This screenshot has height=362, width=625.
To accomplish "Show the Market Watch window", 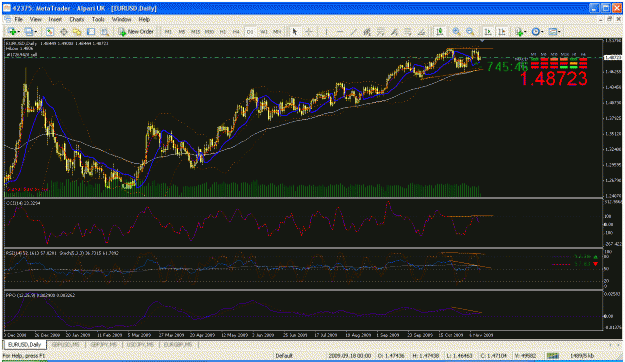I will click(x=49, y=31).
